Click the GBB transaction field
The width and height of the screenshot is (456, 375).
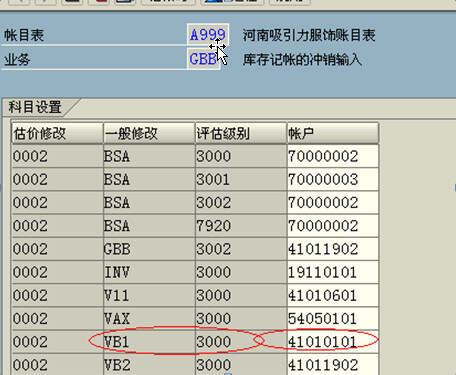(203, 59)
